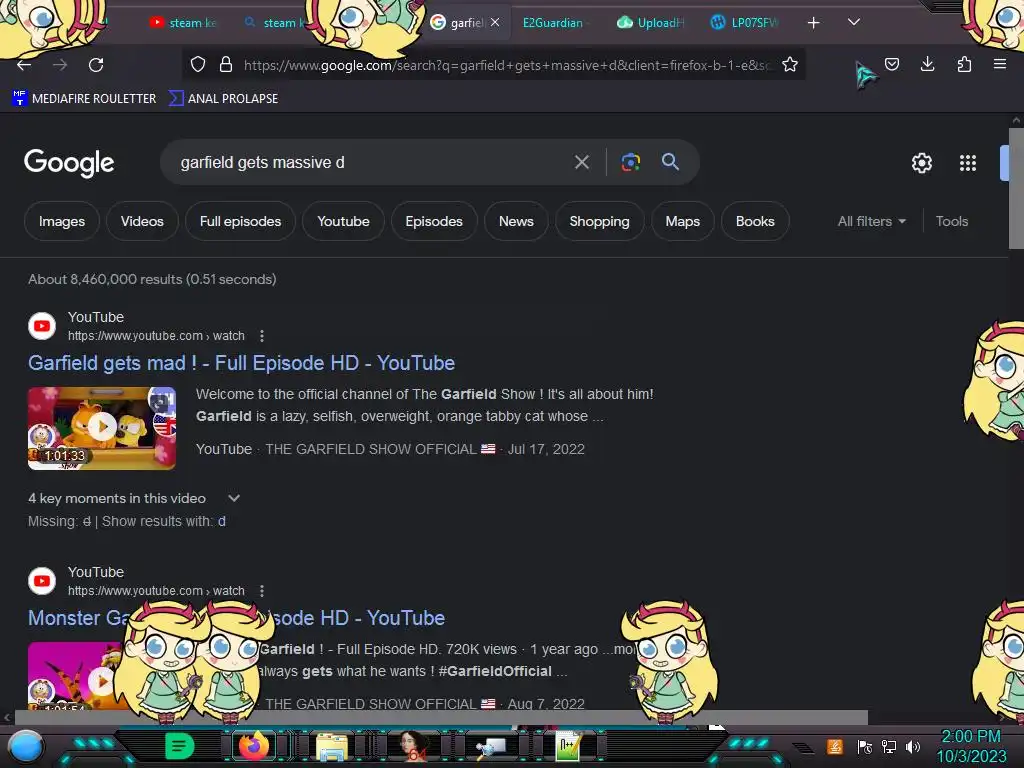Open the Pocket save icon

(x=892, y=64)
